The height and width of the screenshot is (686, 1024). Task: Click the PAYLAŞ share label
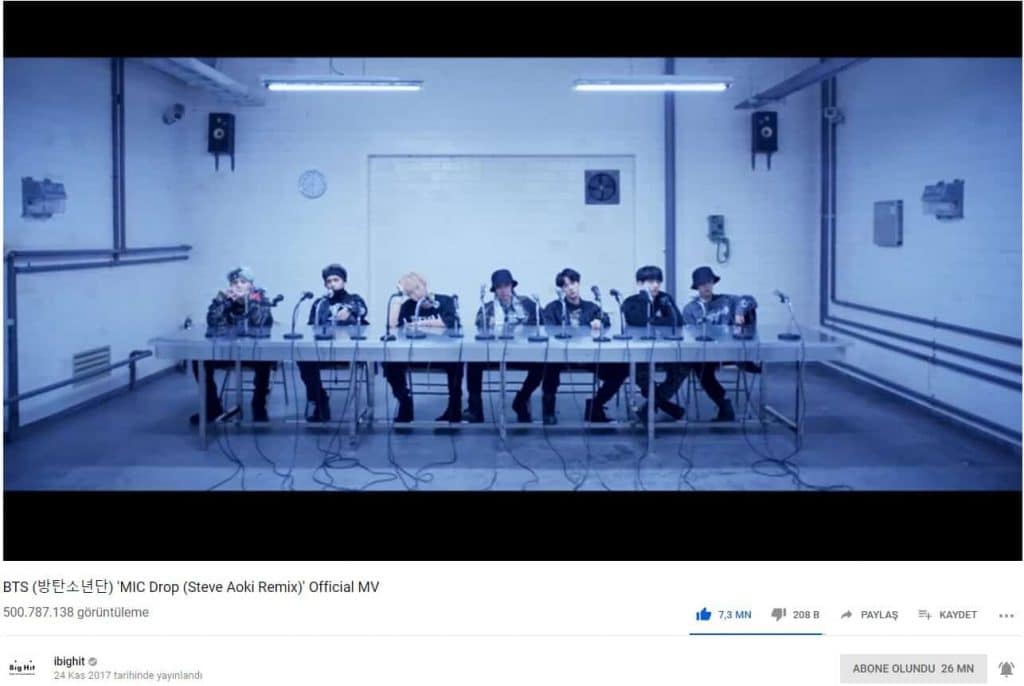click(x=879, y=615)
